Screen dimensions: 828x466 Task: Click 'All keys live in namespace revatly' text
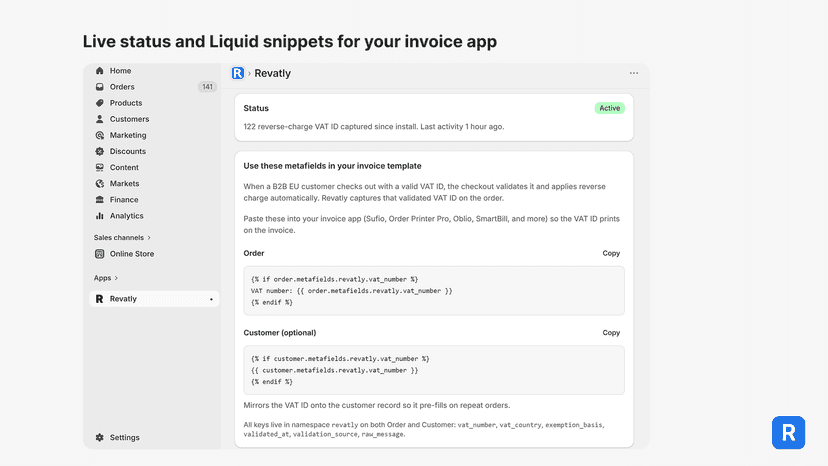coord(424,429)
